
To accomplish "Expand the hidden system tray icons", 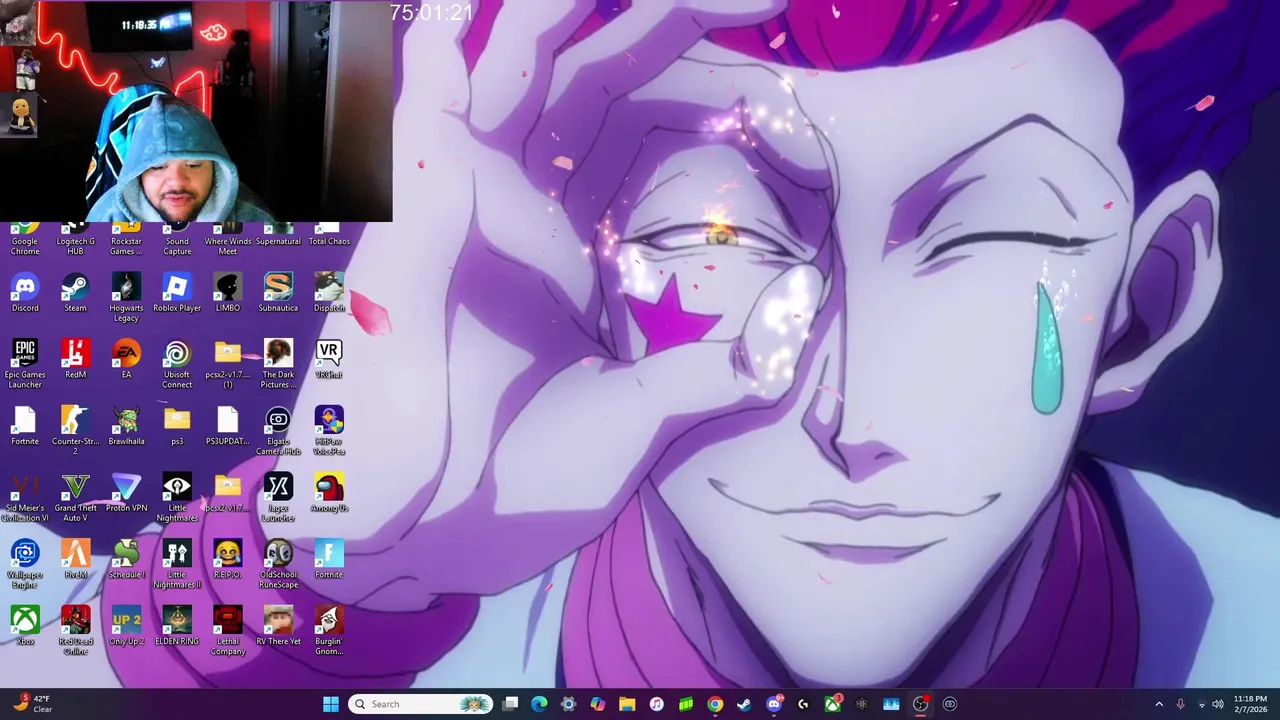I will coord(1159,704).
